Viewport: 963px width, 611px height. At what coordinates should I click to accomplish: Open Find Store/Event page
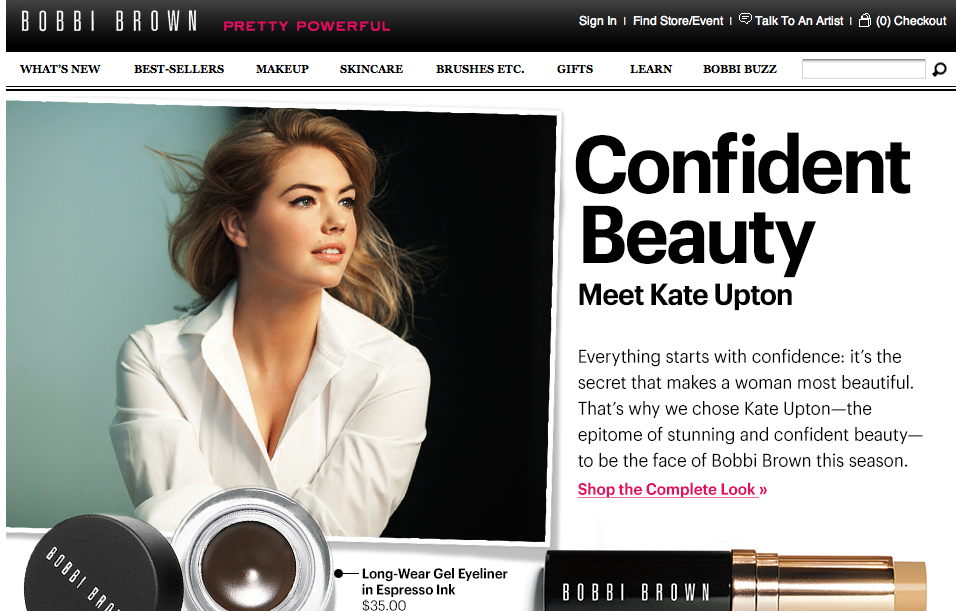pyautogui.click(x=678, y=21)
